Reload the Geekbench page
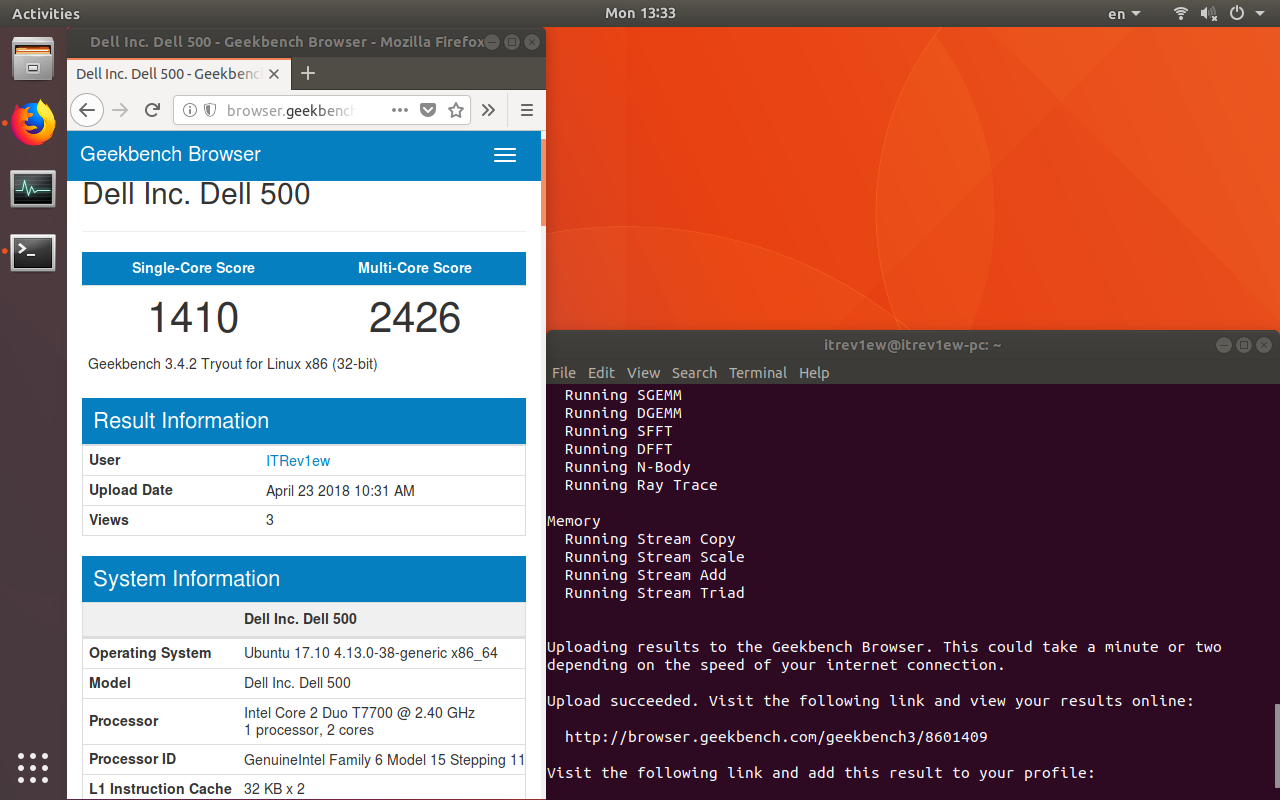Viewport: 1280px width, 800px height. [x=152, y=110]
